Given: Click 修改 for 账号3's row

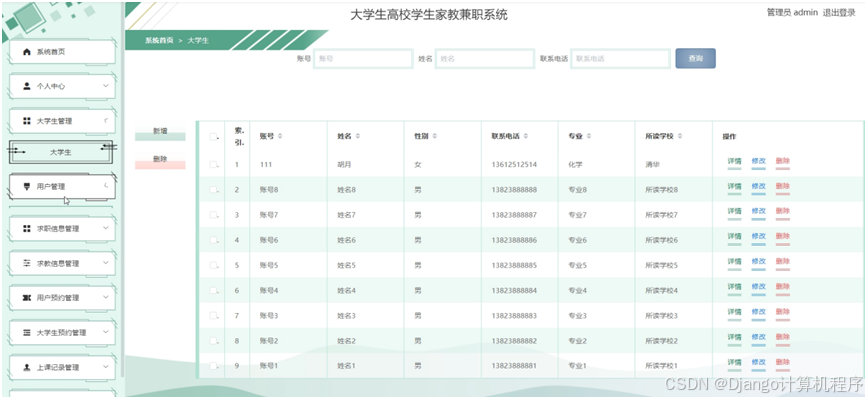Looking at the screenshot, I should click(x=759, y=313).
